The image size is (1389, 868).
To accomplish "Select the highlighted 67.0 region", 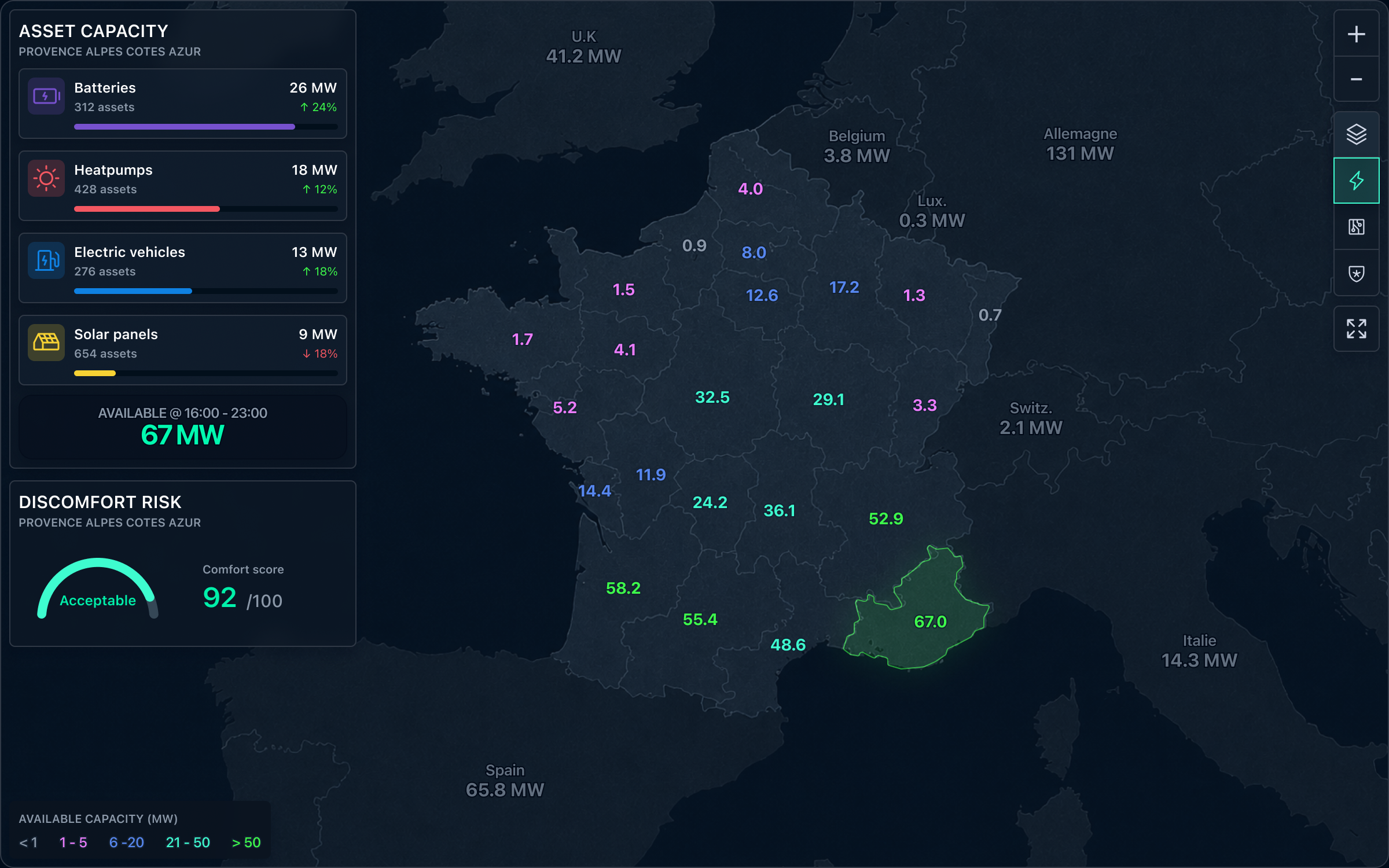I will pyautogui.click(x=930, y=621).
